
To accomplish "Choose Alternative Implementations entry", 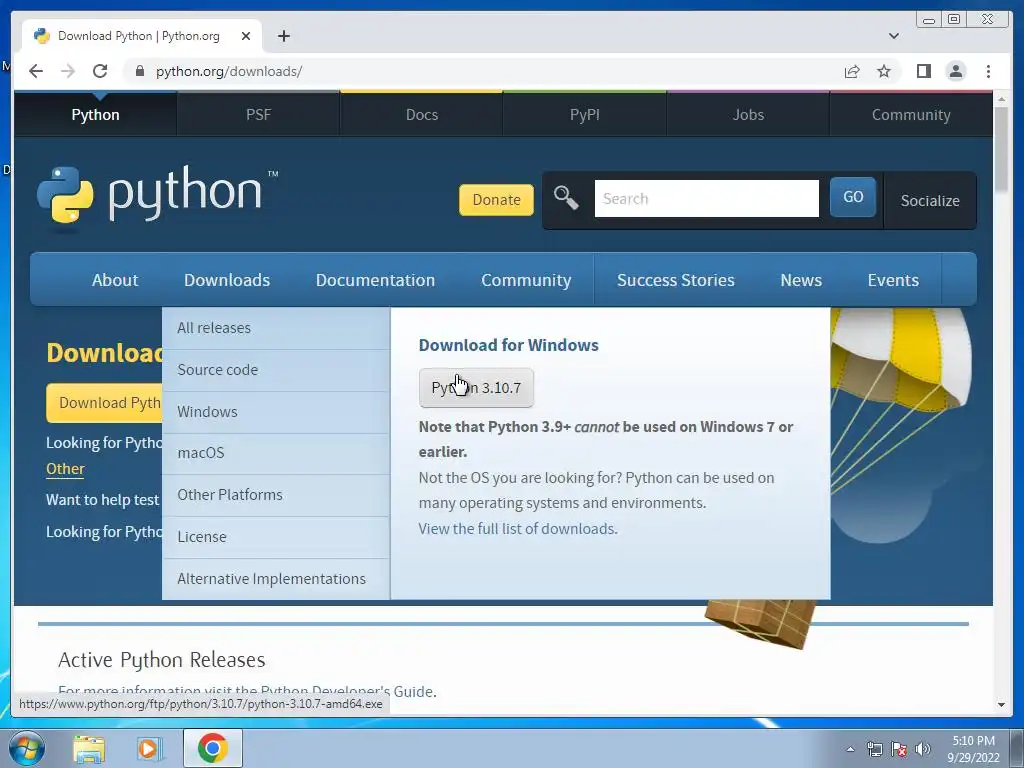I will 276,579.
